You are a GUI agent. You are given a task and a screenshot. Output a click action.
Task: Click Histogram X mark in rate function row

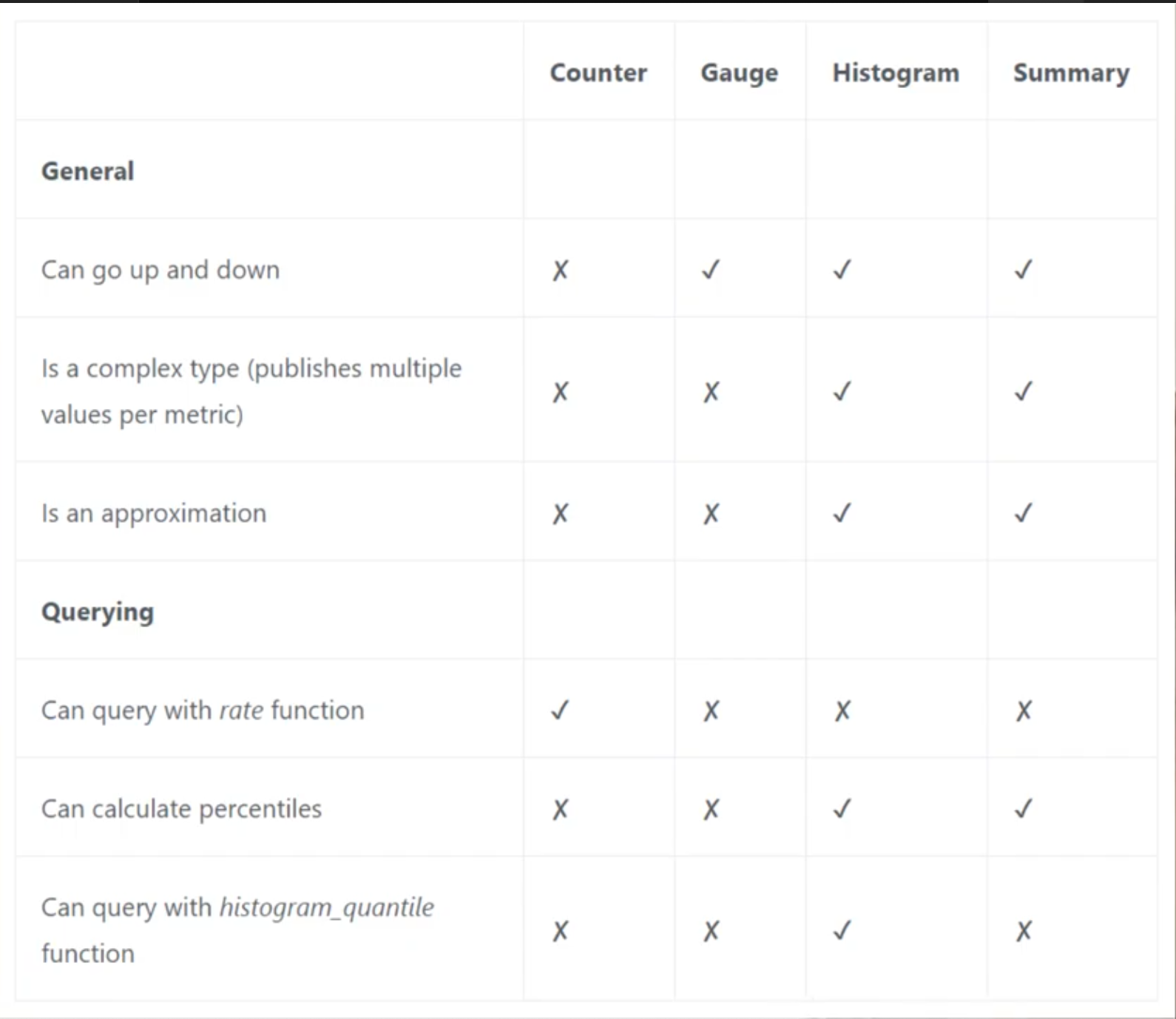(842, 711)
